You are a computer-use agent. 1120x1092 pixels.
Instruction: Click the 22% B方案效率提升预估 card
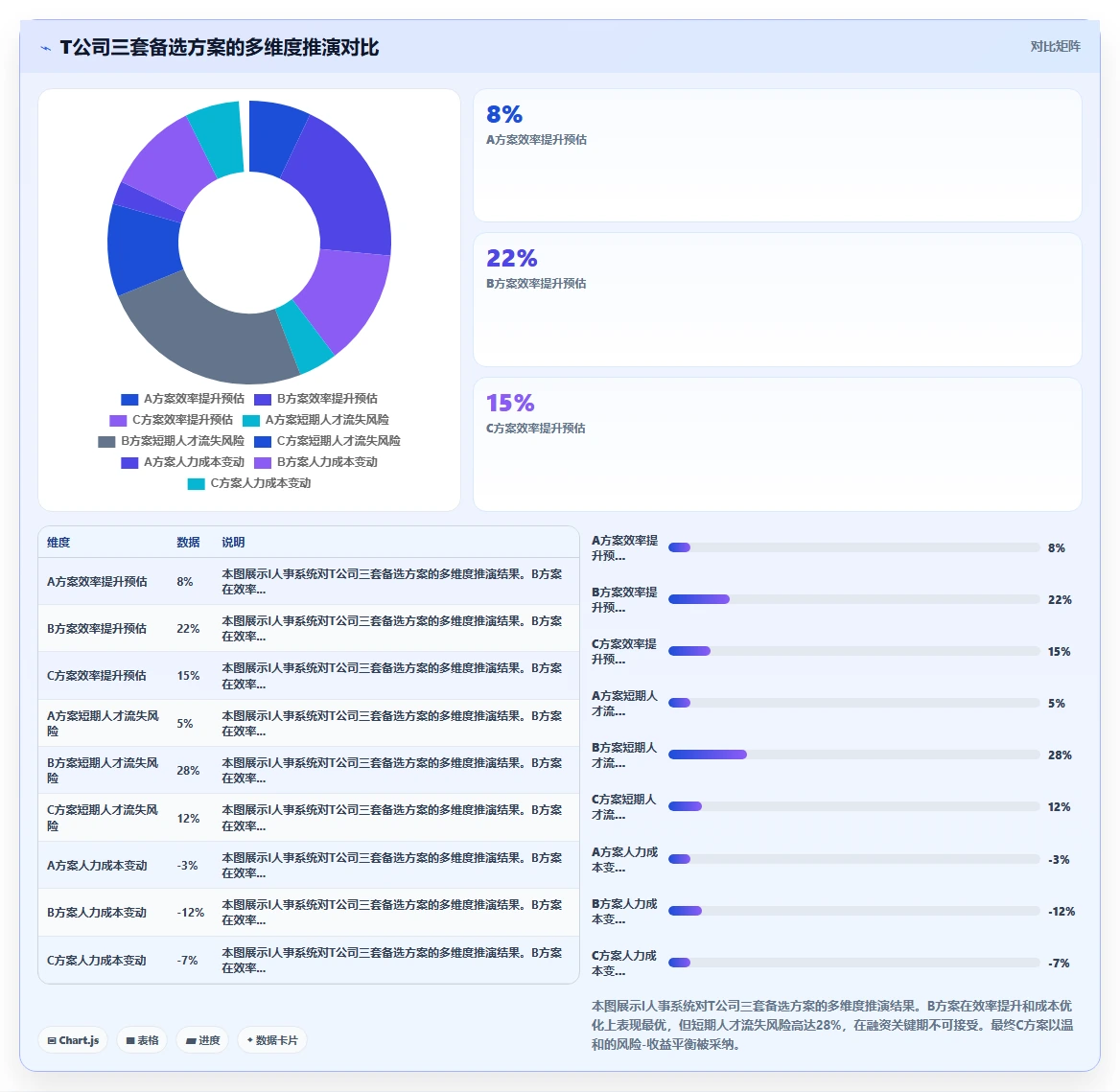[x=777, y=299]
